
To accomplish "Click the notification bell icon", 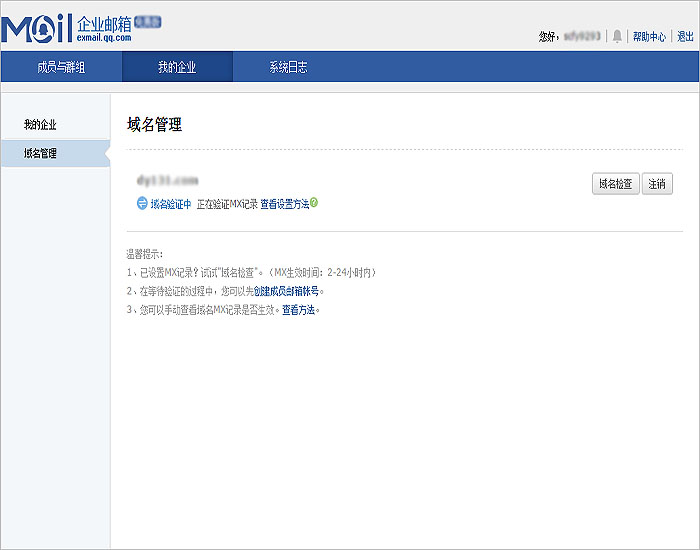I will click(617, 36).
